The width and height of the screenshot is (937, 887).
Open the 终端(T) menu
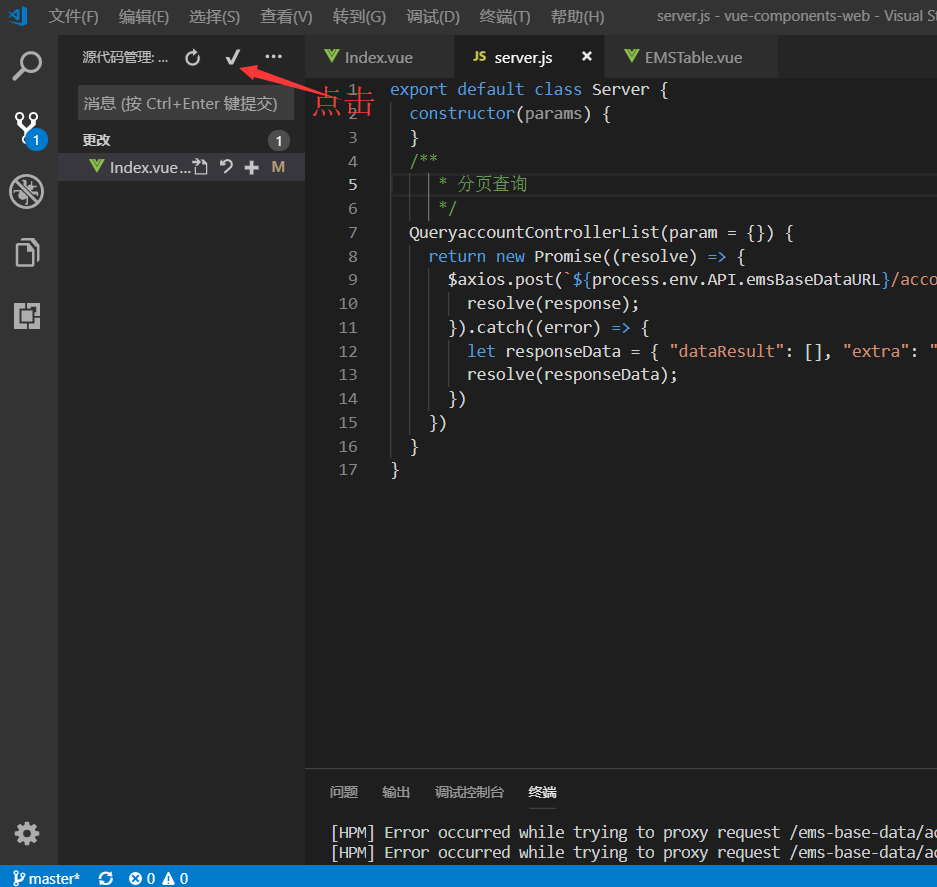pos(505,16)
